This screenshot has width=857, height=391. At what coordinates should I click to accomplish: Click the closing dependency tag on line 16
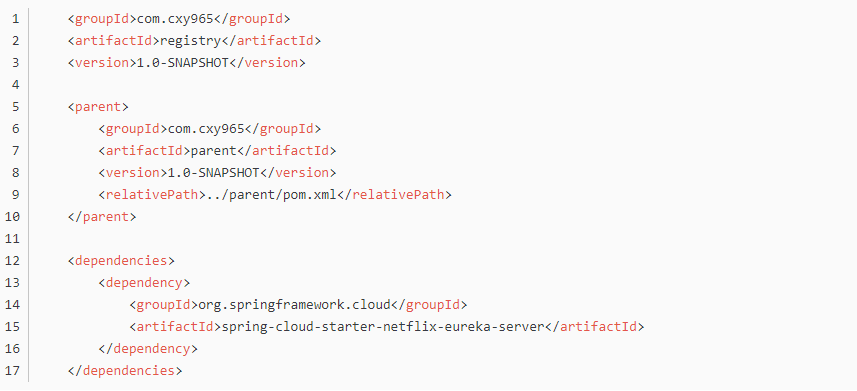pos(148,348)
